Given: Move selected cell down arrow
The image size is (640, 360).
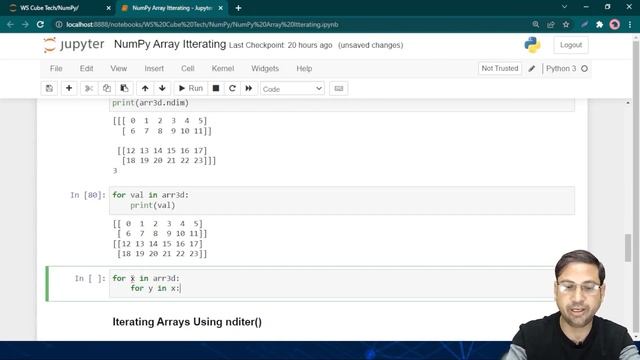Looking at the screenshot, I should tap(162, 89).
